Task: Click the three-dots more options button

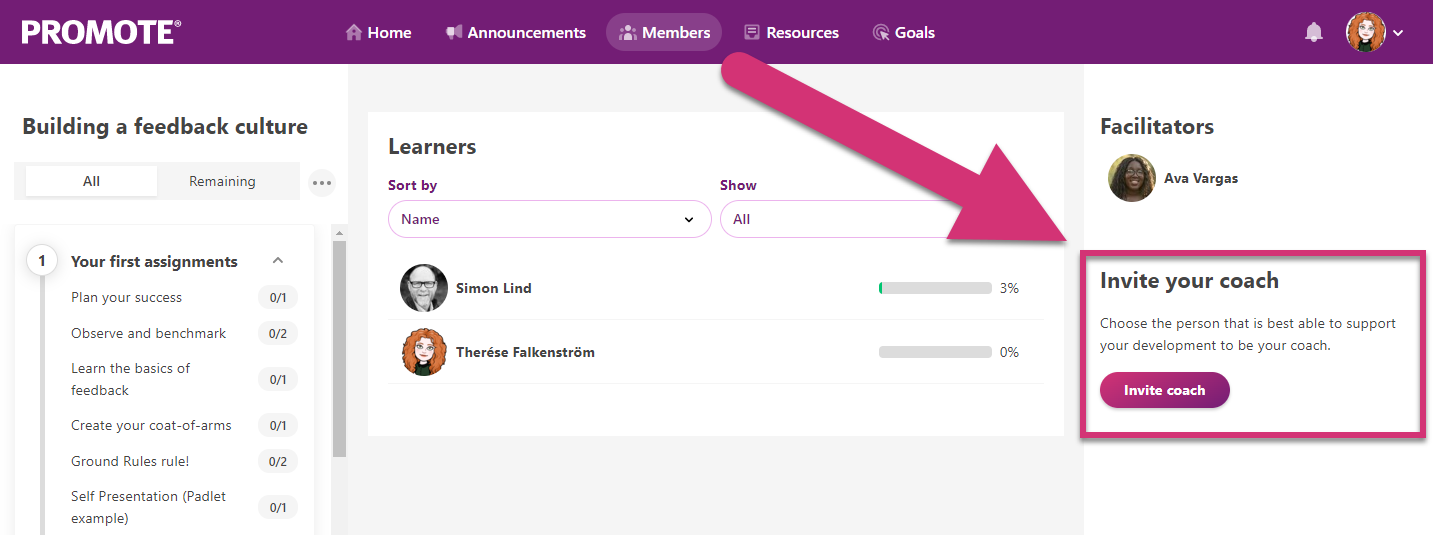Action: point(321,183)
